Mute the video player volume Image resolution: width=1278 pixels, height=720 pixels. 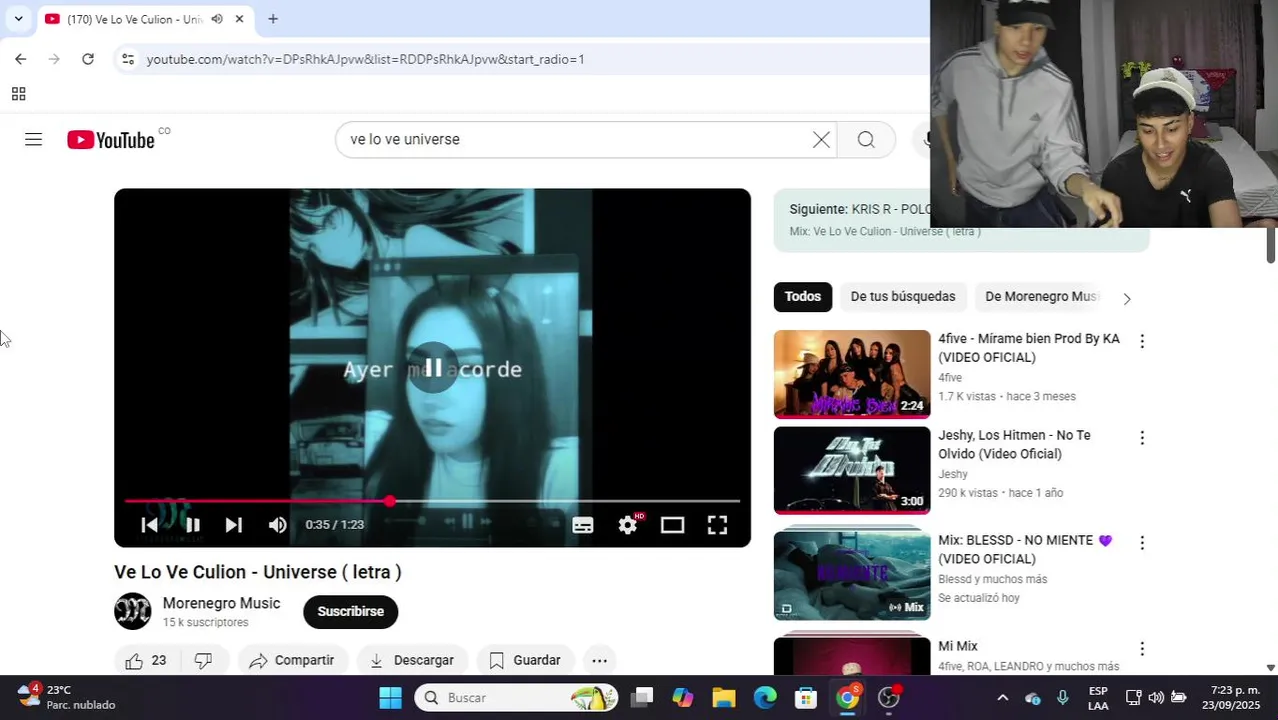click(277, 525)
